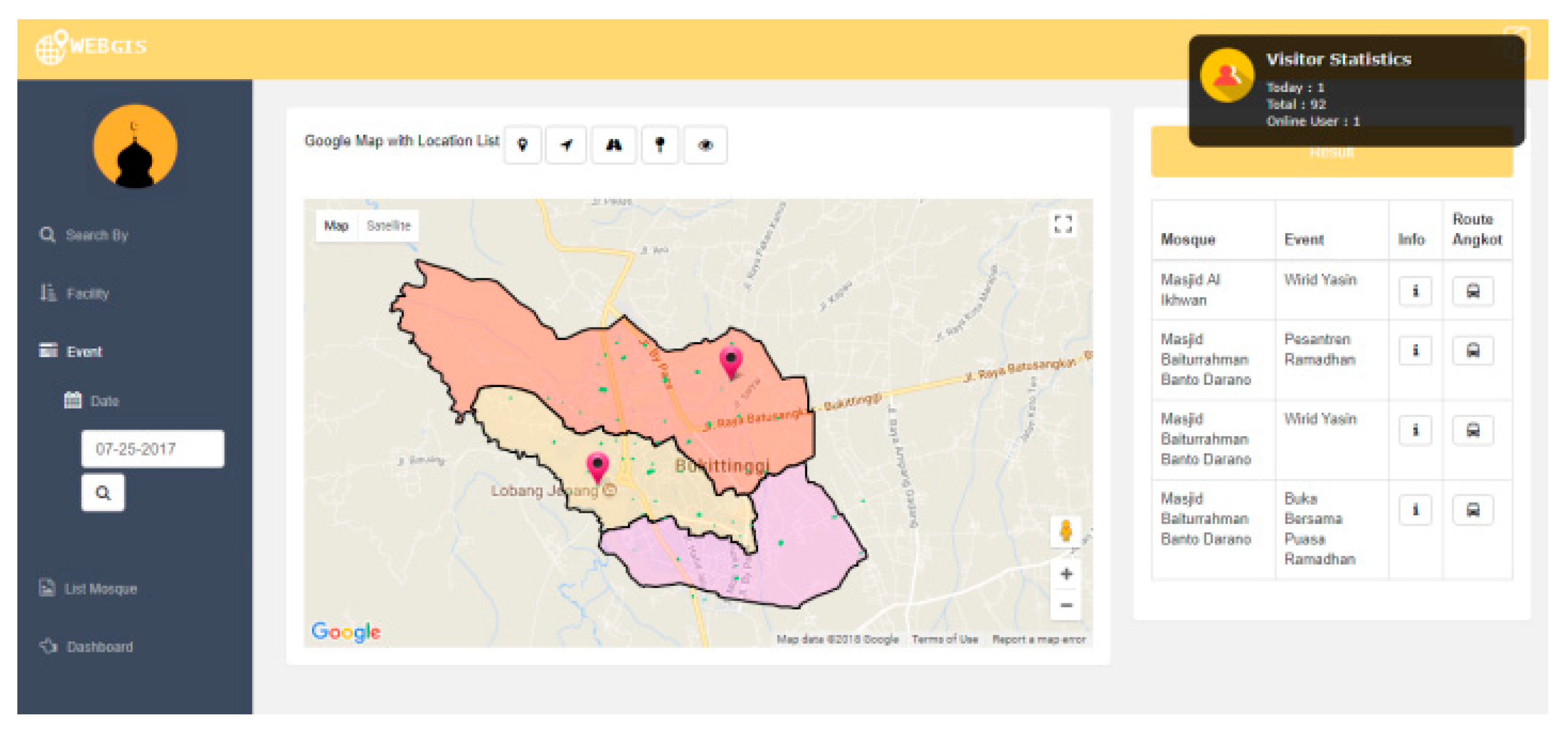Screen dimensions: 1568x735
Task: Go to Dashboard from sidebar
Action: 99,647
